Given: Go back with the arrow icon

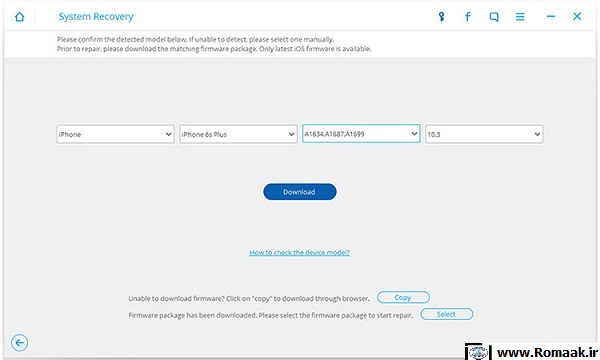Looking at the screenshot, I should (20, 342).
